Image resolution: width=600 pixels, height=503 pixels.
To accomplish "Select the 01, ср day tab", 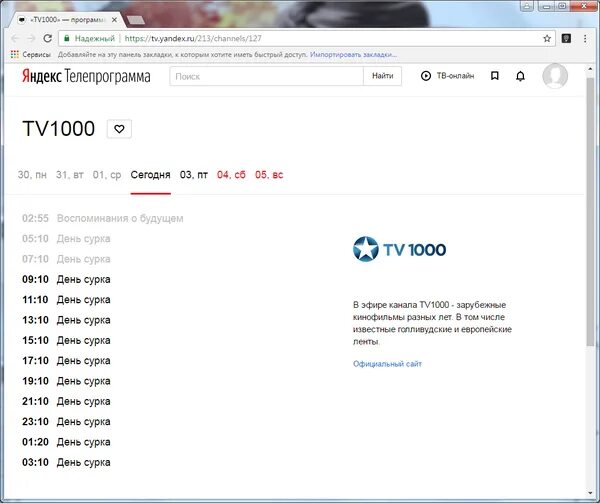I will 107,175.
